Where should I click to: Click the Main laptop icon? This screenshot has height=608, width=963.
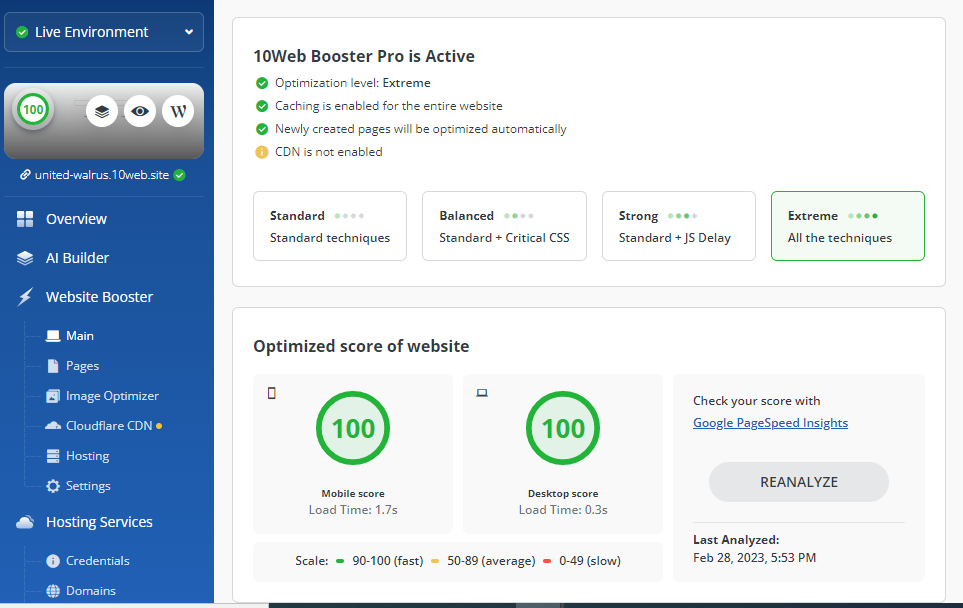click(53, 336)
